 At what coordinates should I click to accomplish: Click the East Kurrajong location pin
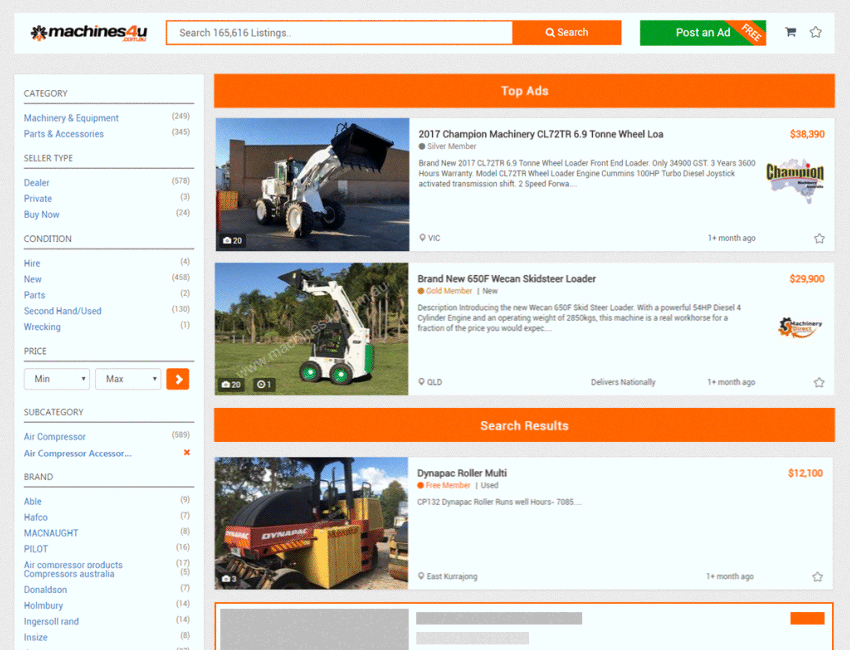pyautogui.click(x=421, y=576)
